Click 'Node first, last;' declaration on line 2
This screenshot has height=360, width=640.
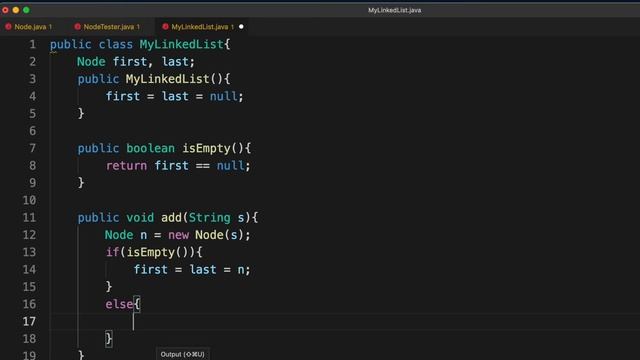pos(136,62)
